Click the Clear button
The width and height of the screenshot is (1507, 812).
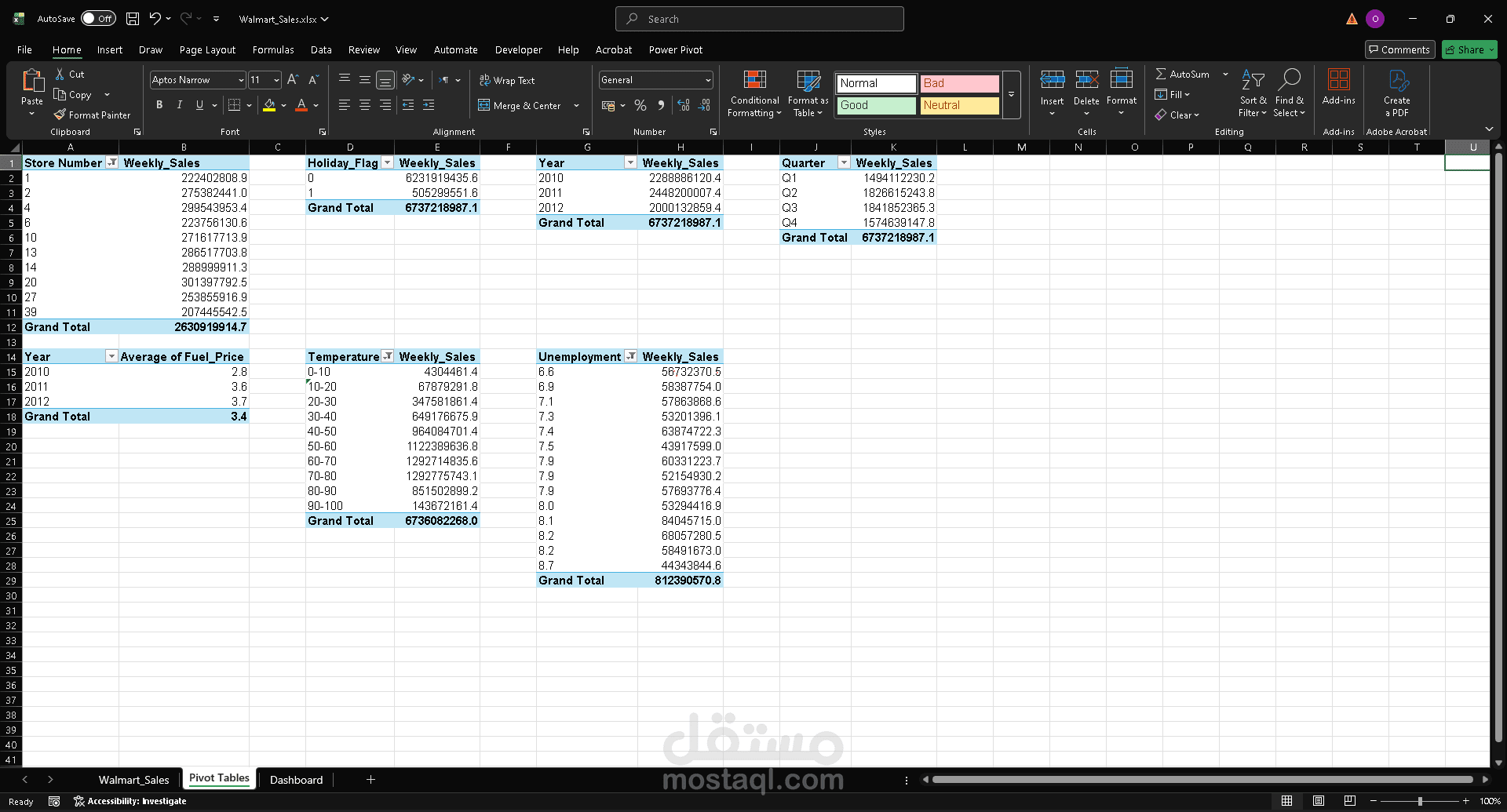tap(1177, 115)
